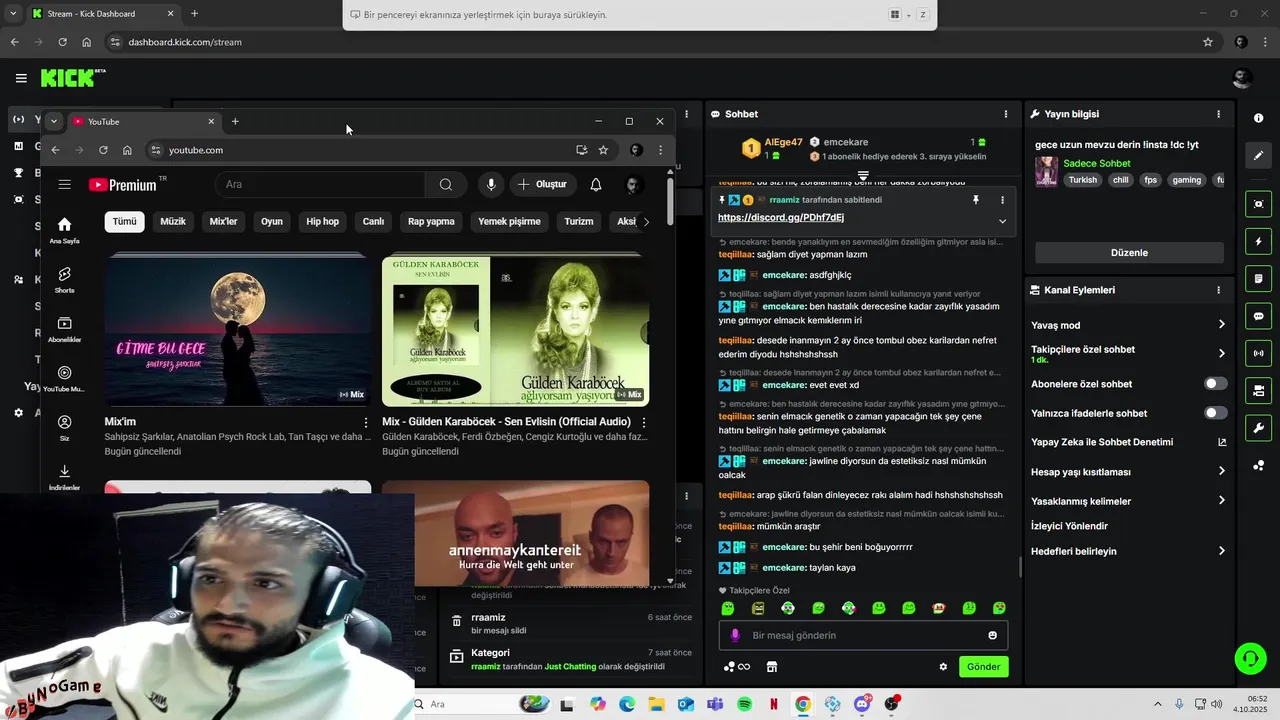
Task: Open Yayın bilgisi three-dot menu
Action: click(1218, 114)
